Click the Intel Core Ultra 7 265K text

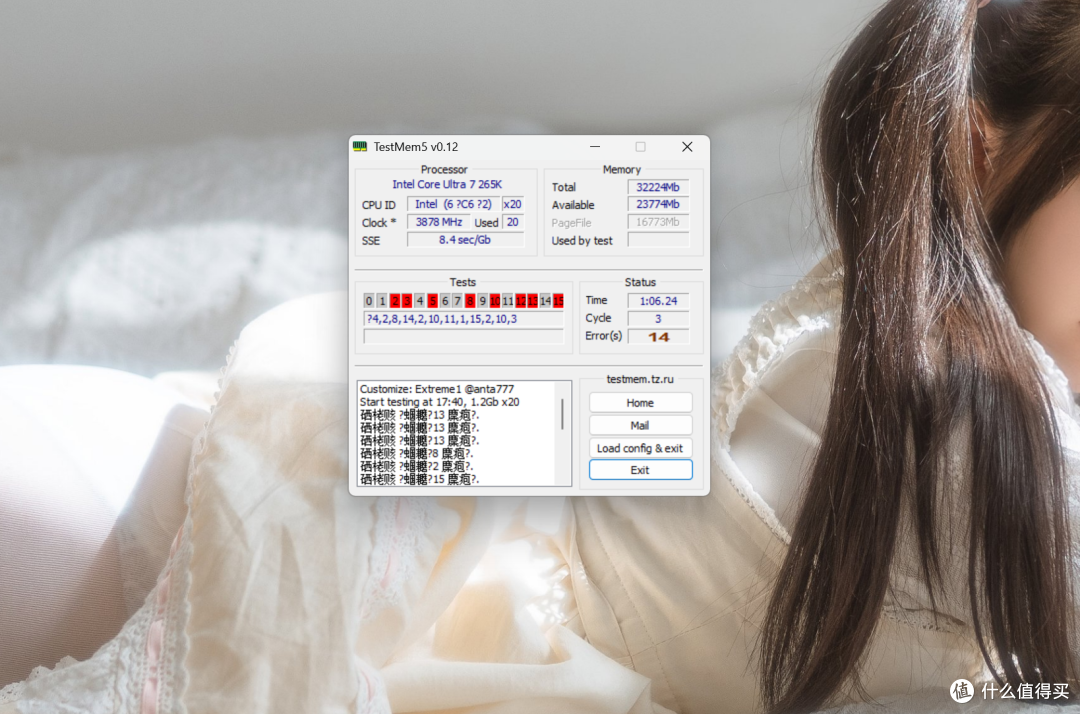point(447,185)
